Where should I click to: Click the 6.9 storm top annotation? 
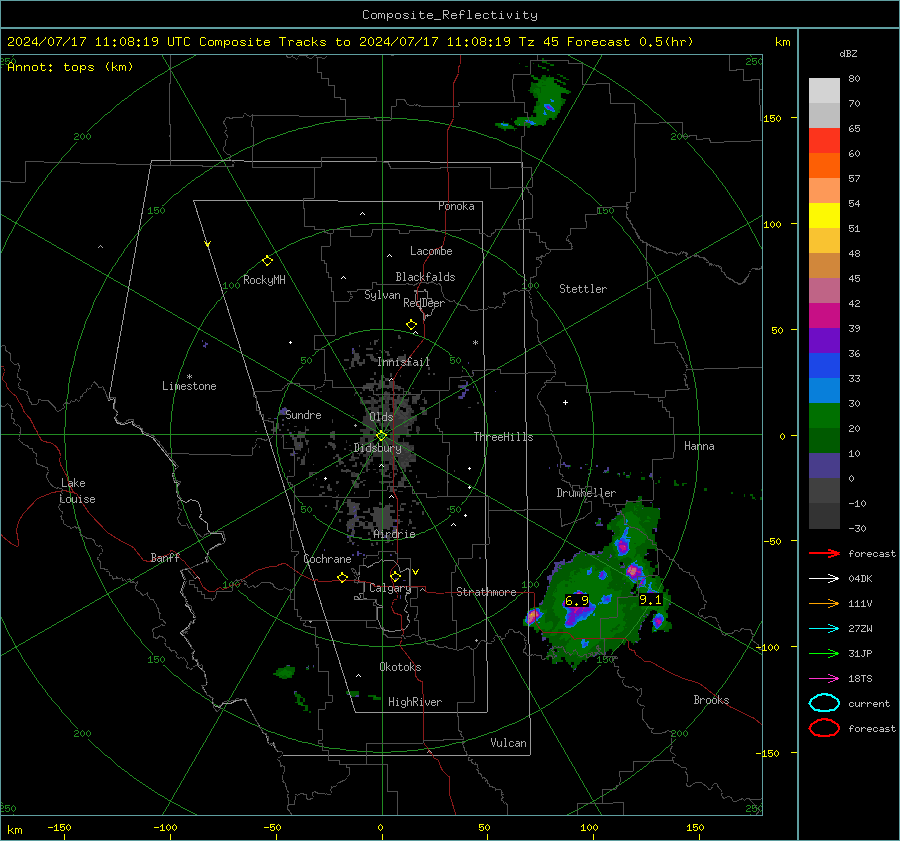pyautogui.click(x=577, y=600)
